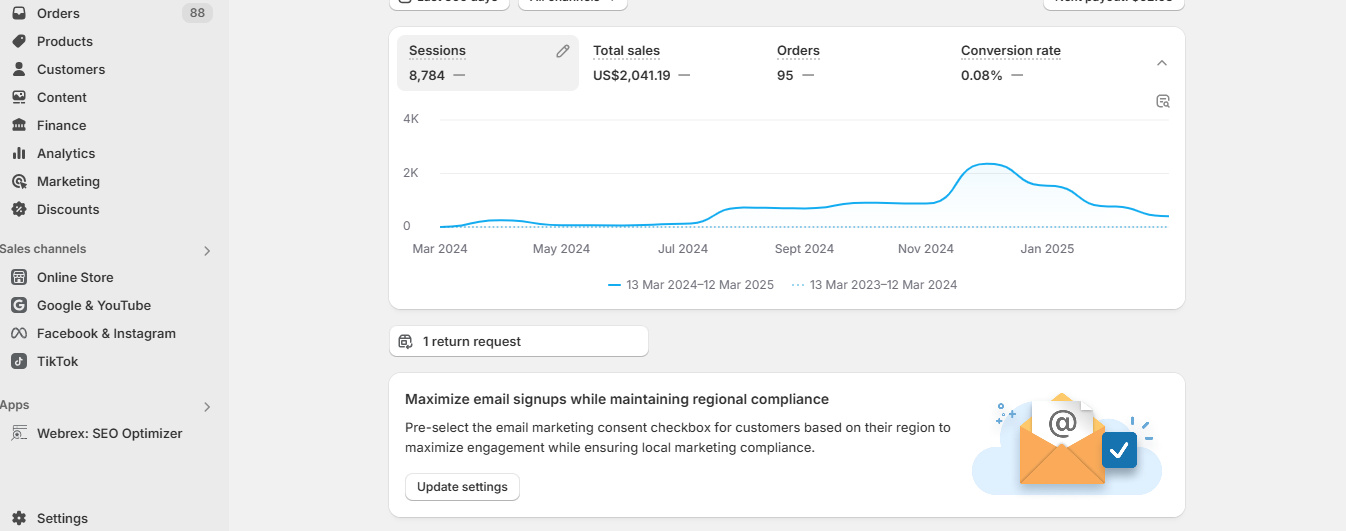Click the Maximize email signups heading
Image resolution: width=1346 pixels, height=531 pixels.
pyautogui.click(x=617, y=399)
